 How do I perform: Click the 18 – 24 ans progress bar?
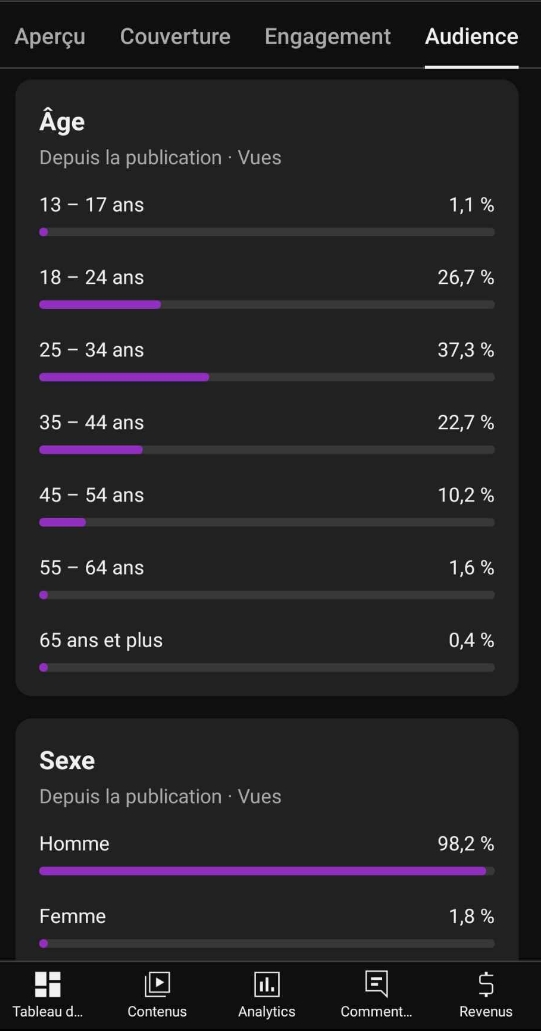(x=267, y=304)
